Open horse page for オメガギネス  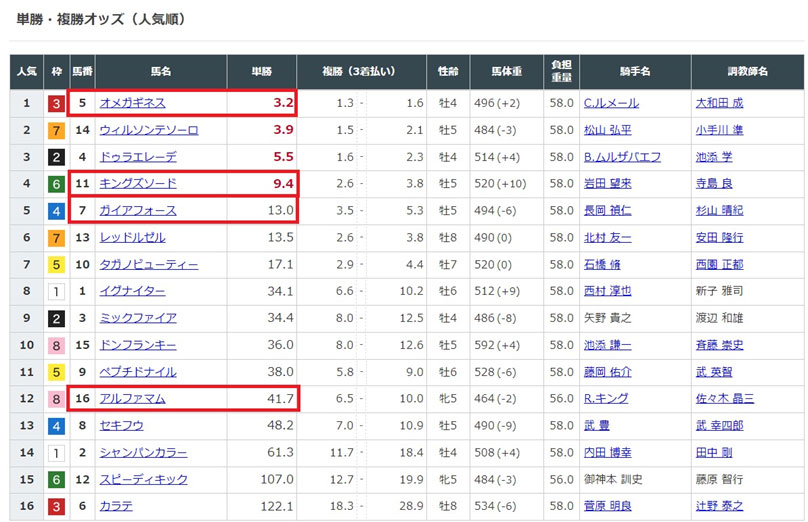tap(132, 103)
